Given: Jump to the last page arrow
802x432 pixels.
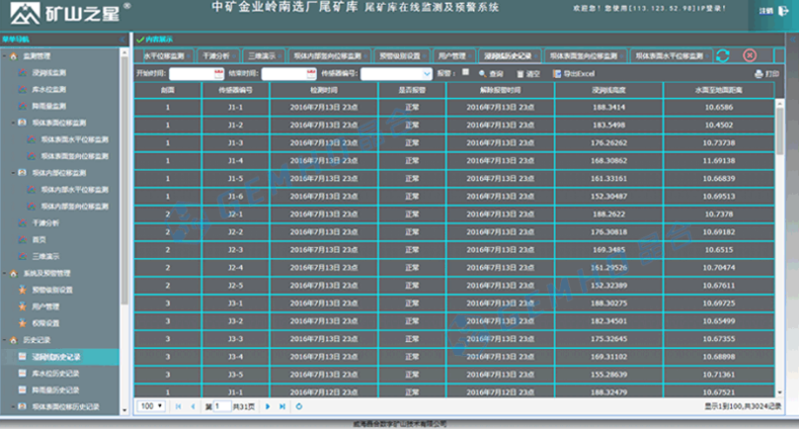Looking at the screenshot, I should pos(282,407).
